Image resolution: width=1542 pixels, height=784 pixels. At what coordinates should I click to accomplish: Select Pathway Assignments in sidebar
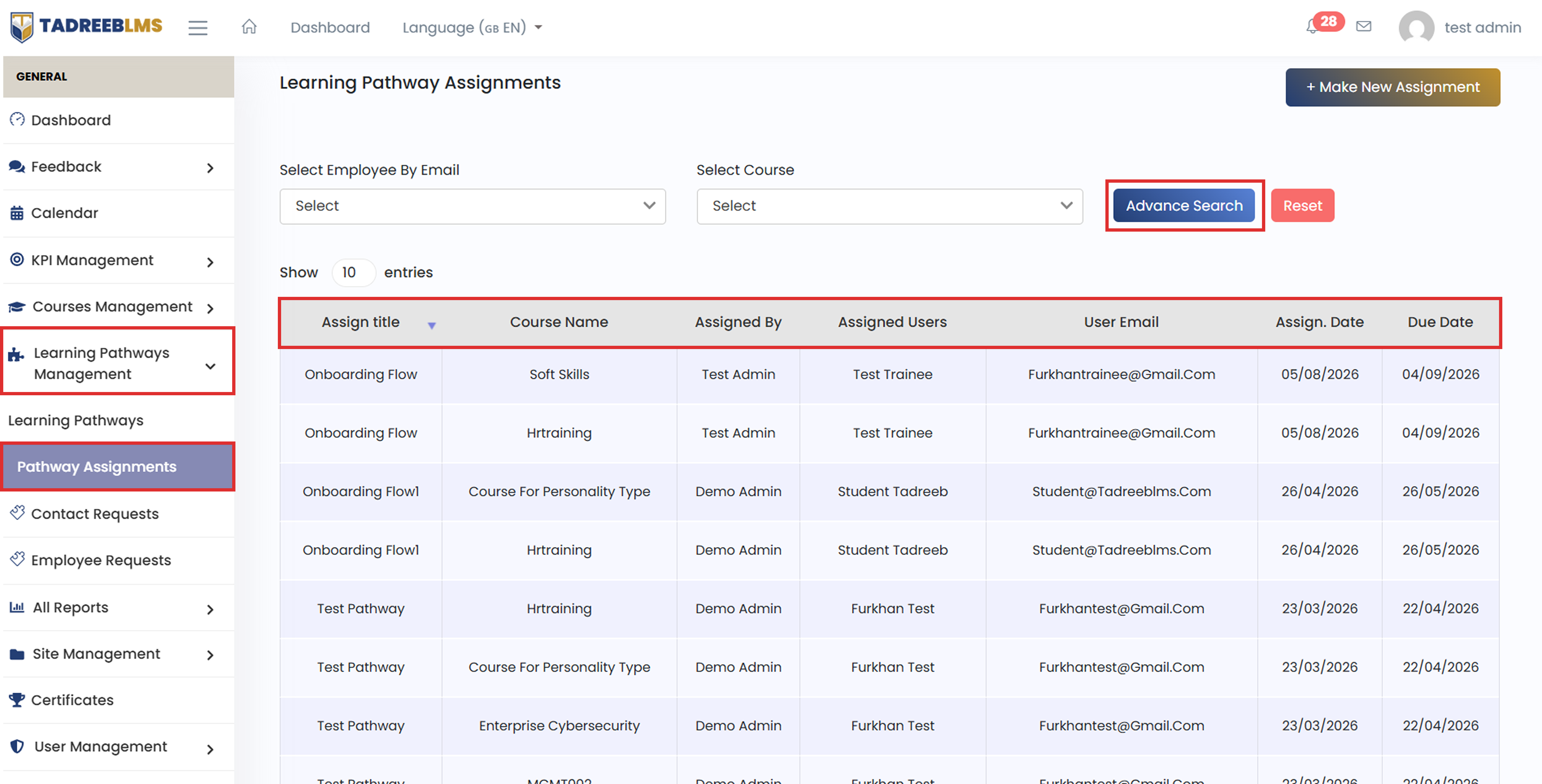118,467
